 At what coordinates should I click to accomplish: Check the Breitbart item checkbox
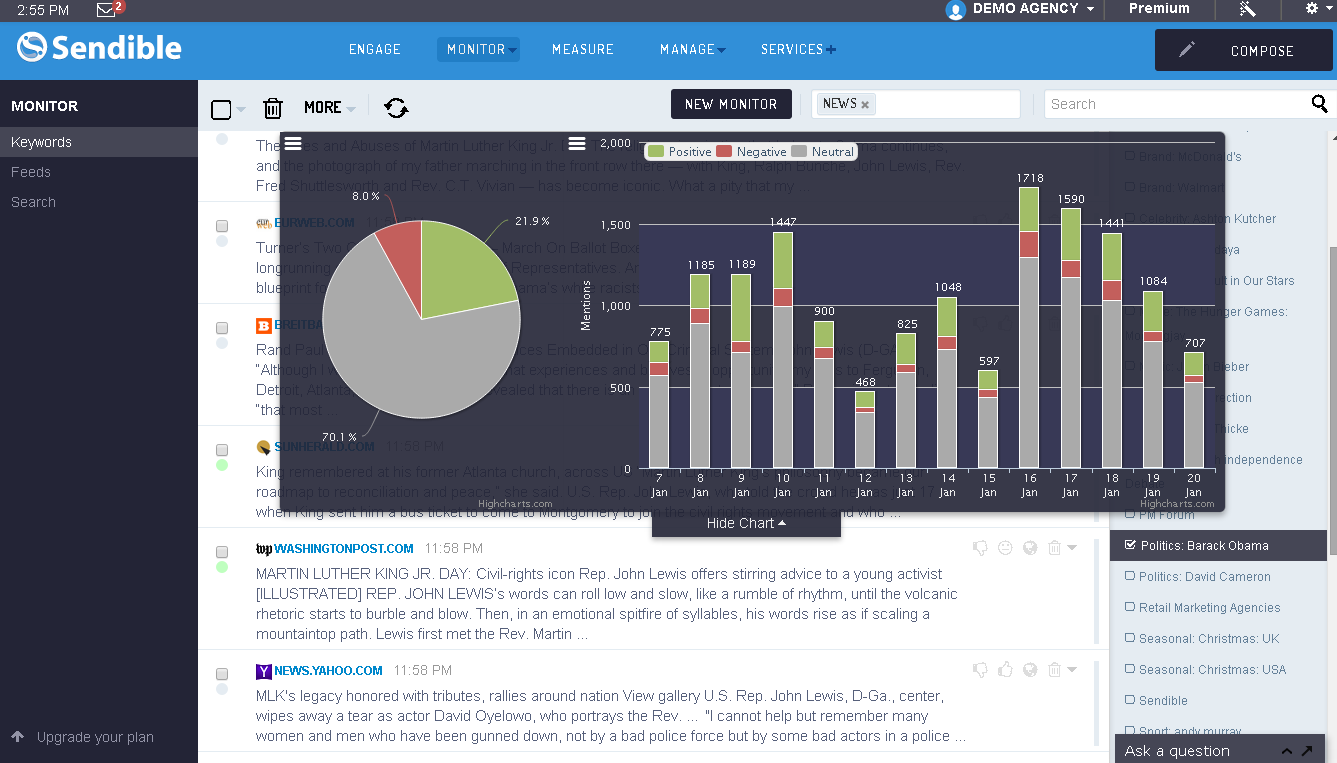(x=222, y=328)
